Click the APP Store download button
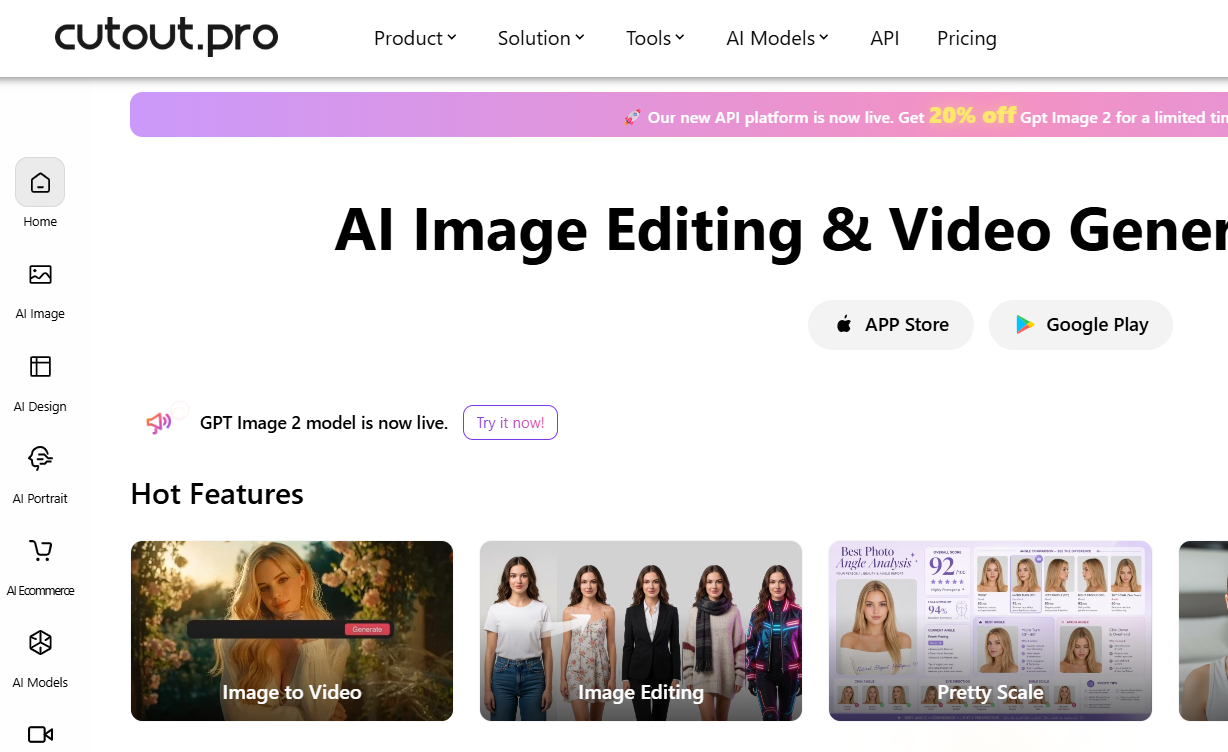 tap(890, 325)
